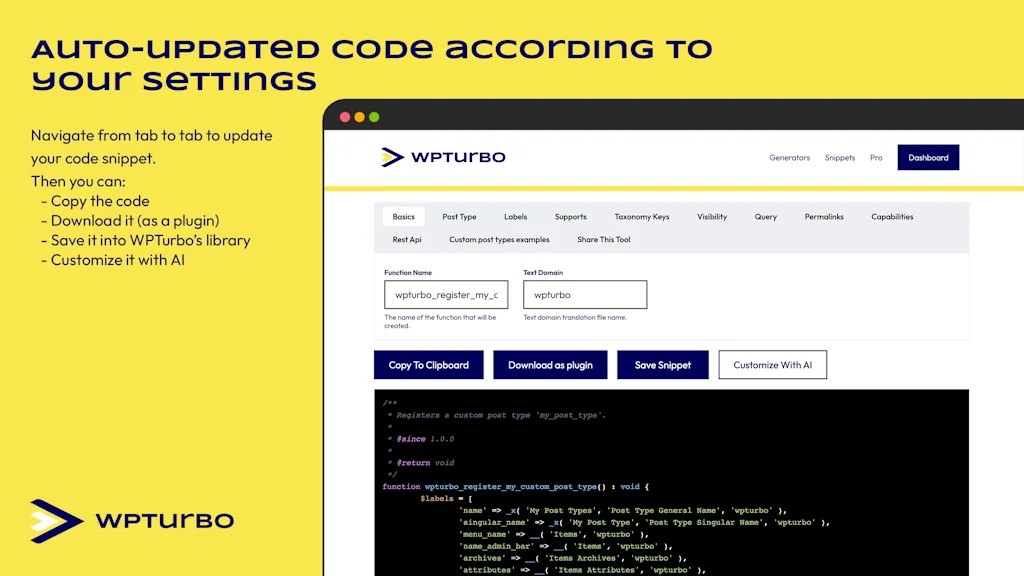Image resolution: width=1024 pixels, height=576 pixels.
Task: Click the Customize With AI button
Action: (x=772, y=364)
